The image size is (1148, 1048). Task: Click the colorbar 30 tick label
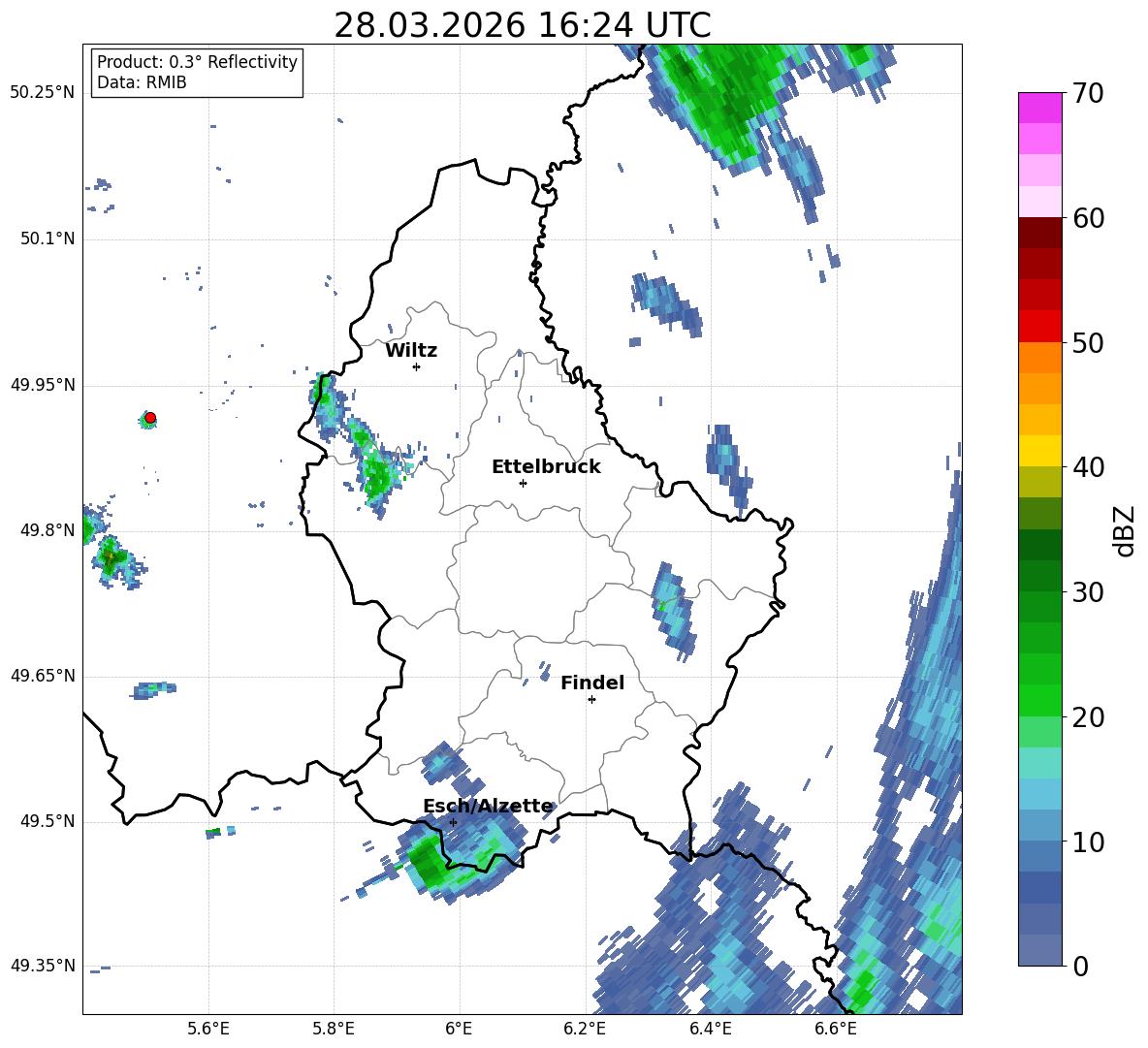1089,592
